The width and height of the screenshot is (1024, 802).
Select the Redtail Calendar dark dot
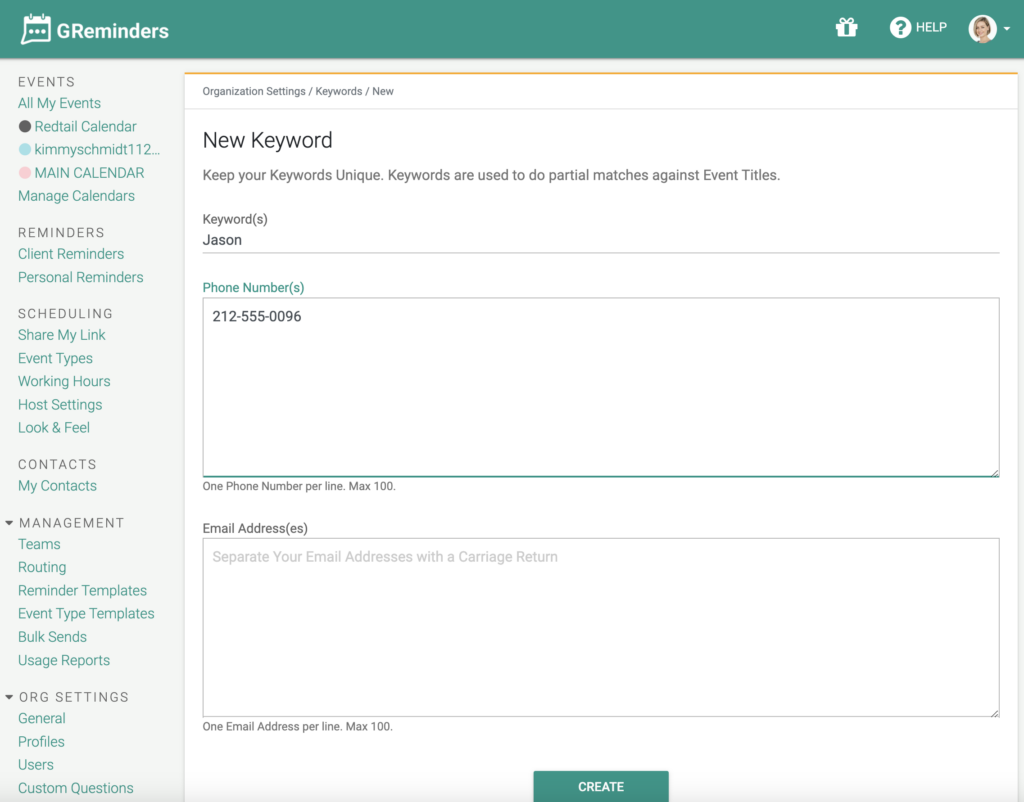pos(25,127)
